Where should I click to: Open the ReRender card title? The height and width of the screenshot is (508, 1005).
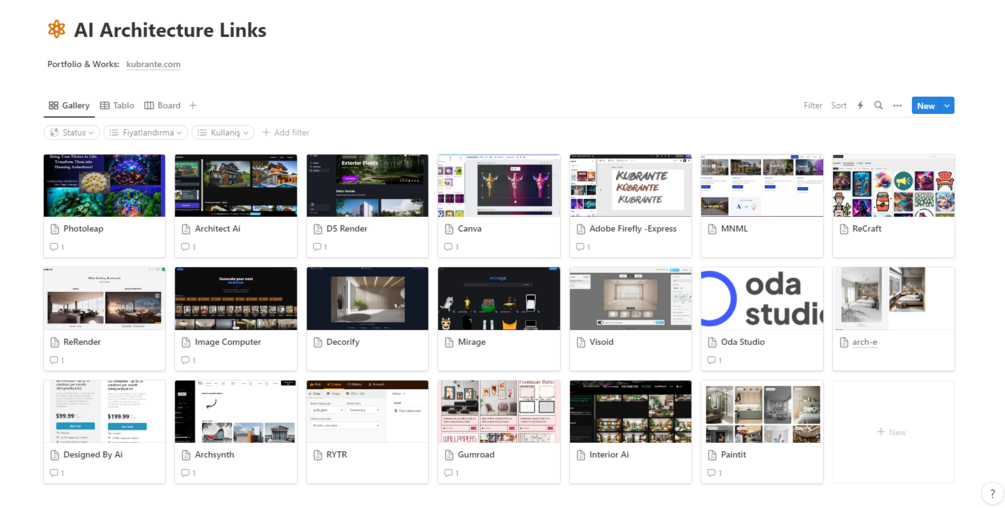82,342
